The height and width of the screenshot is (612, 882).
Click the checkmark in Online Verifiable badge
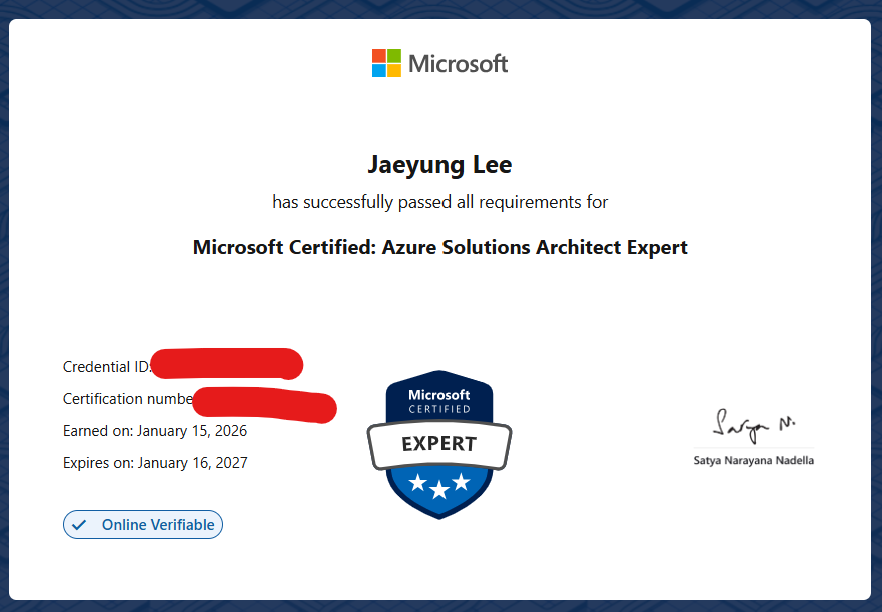tap(79, 525)
